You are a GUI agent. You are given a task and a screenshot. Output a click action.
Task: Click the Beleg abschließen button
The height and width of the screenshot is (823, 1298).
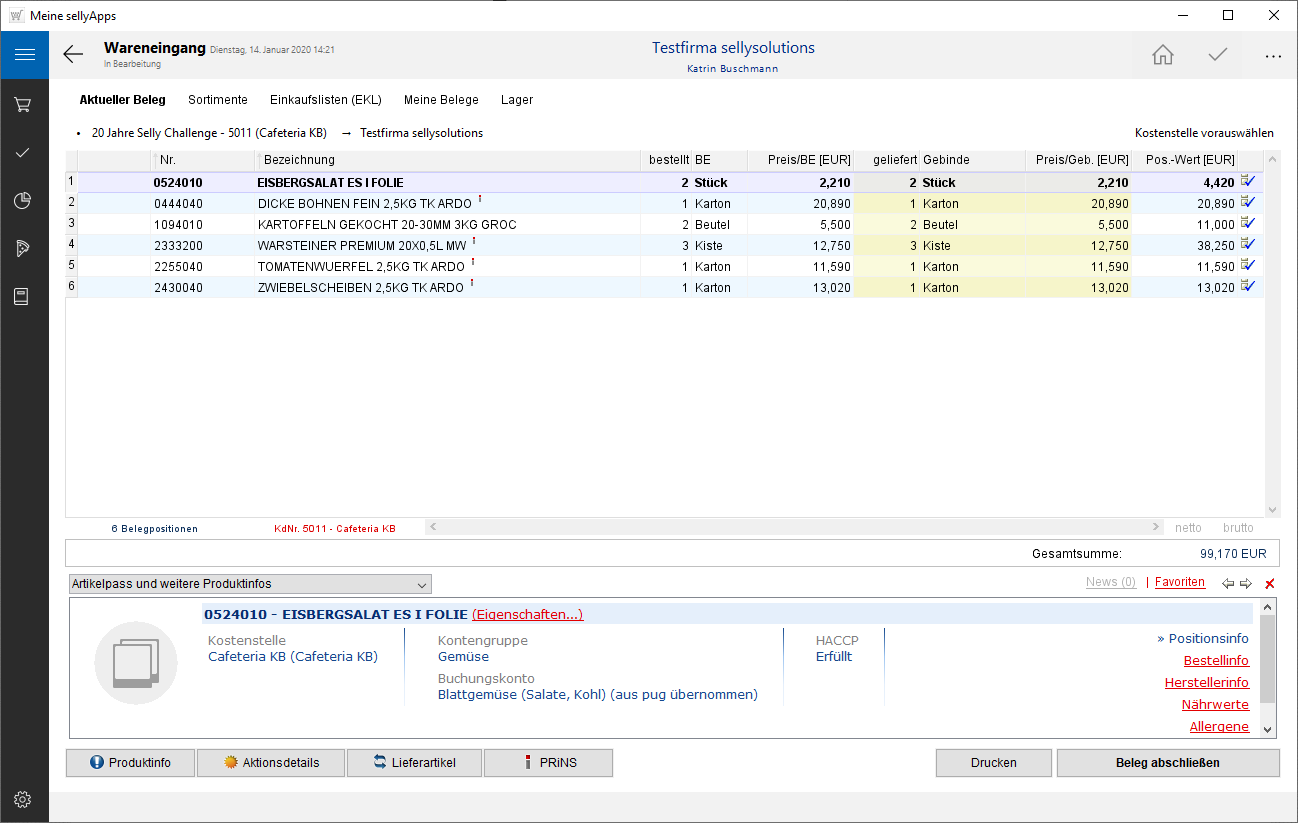(1167, 763)
